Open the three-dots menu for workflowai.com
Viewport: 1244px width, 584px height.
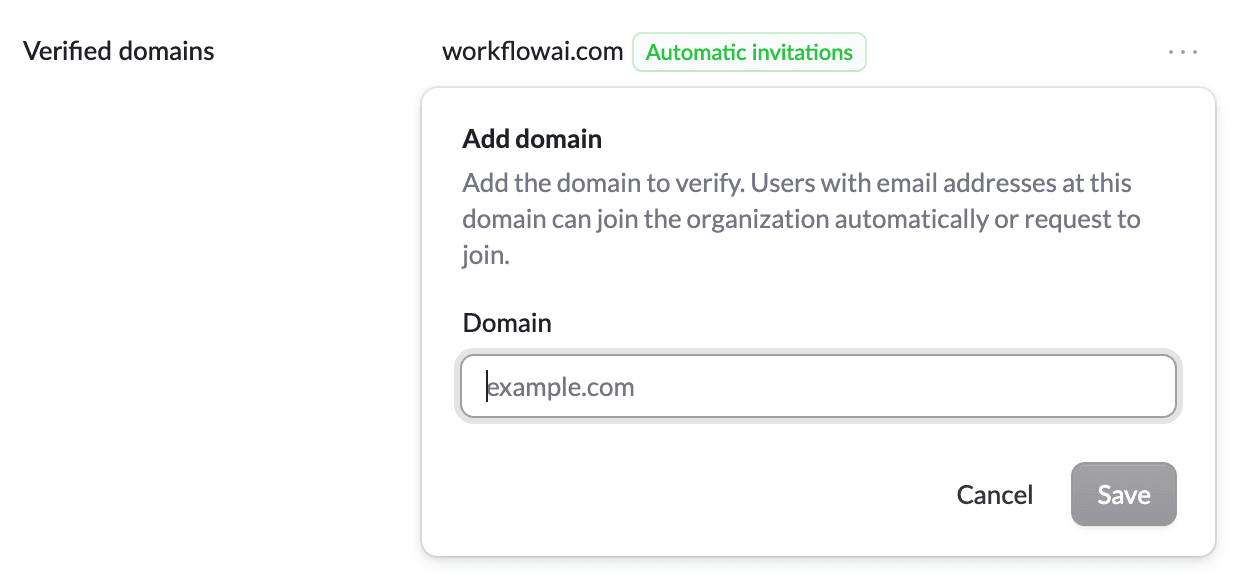(1182, 52)
